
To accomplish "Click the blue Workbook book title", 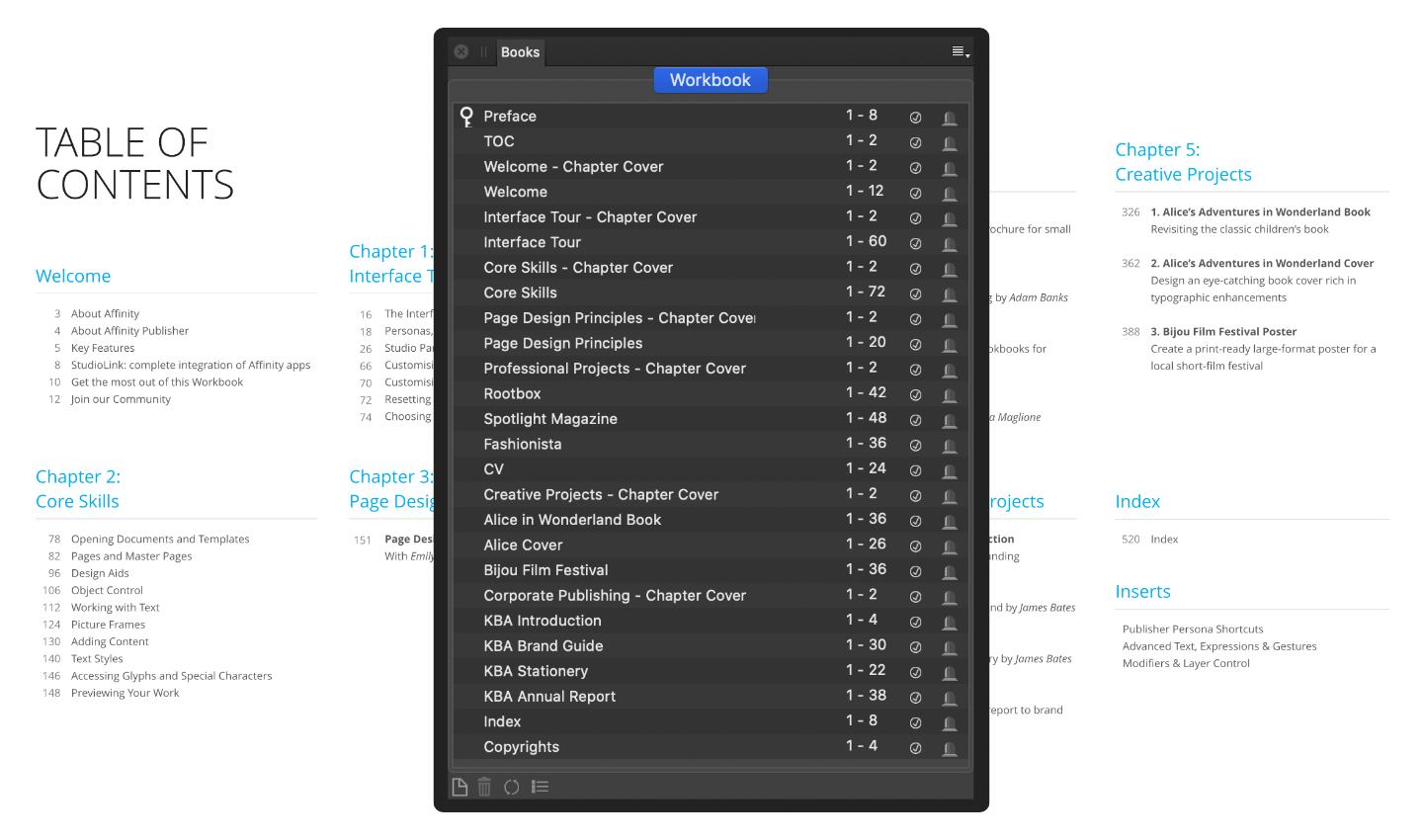I will coord(711,80).
